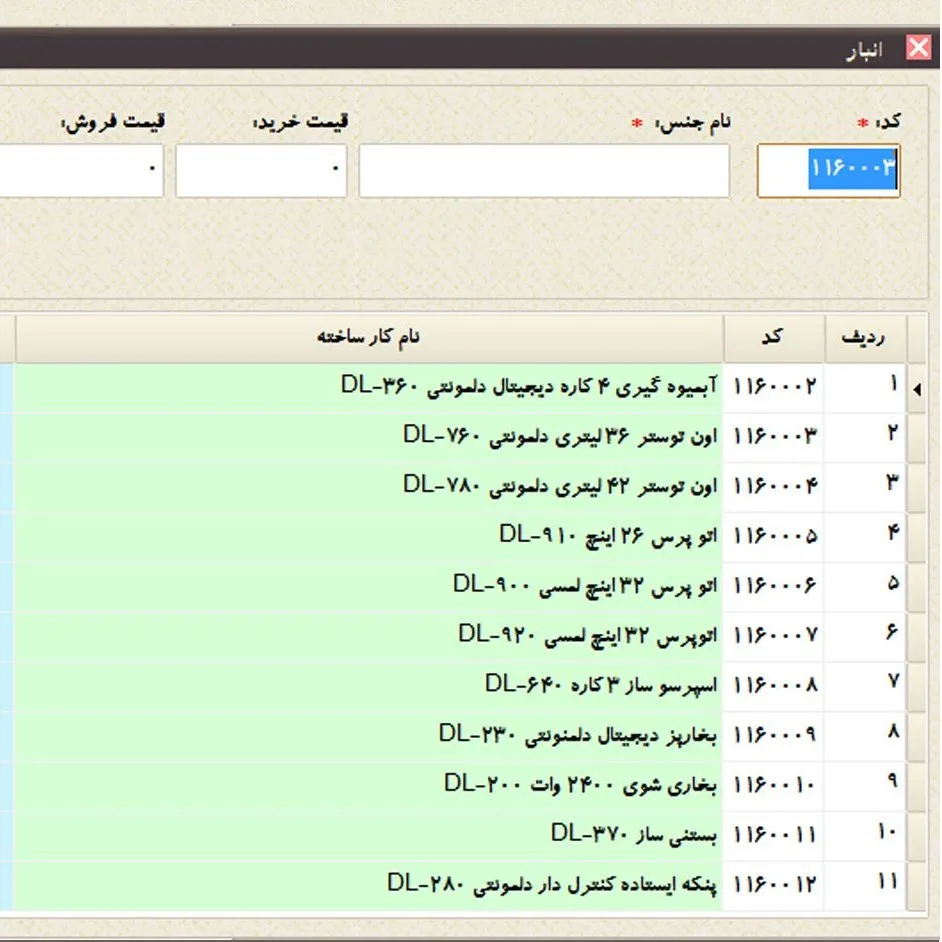This screenshot has width=942, height=942.
Task: Click code cell 1160010
Action: [775, 785]
